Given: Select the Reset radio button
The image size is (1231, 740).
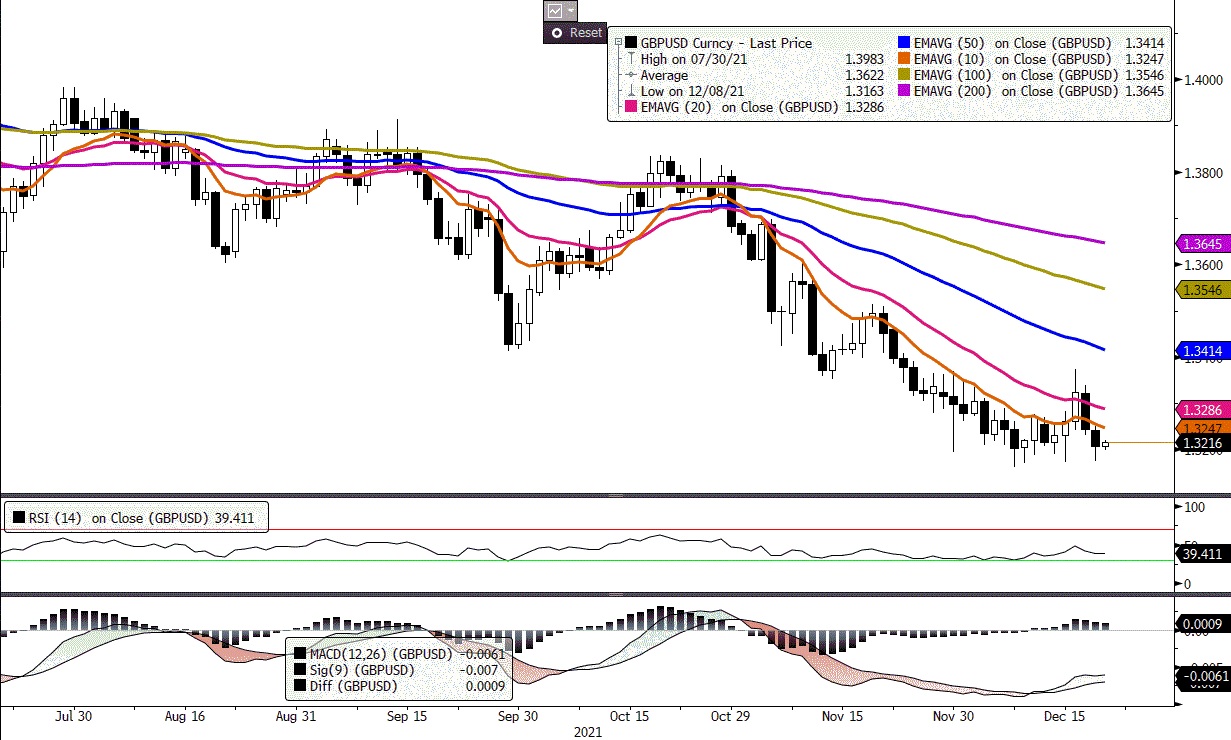Looking at the screenshot, I should click(557, 32).
